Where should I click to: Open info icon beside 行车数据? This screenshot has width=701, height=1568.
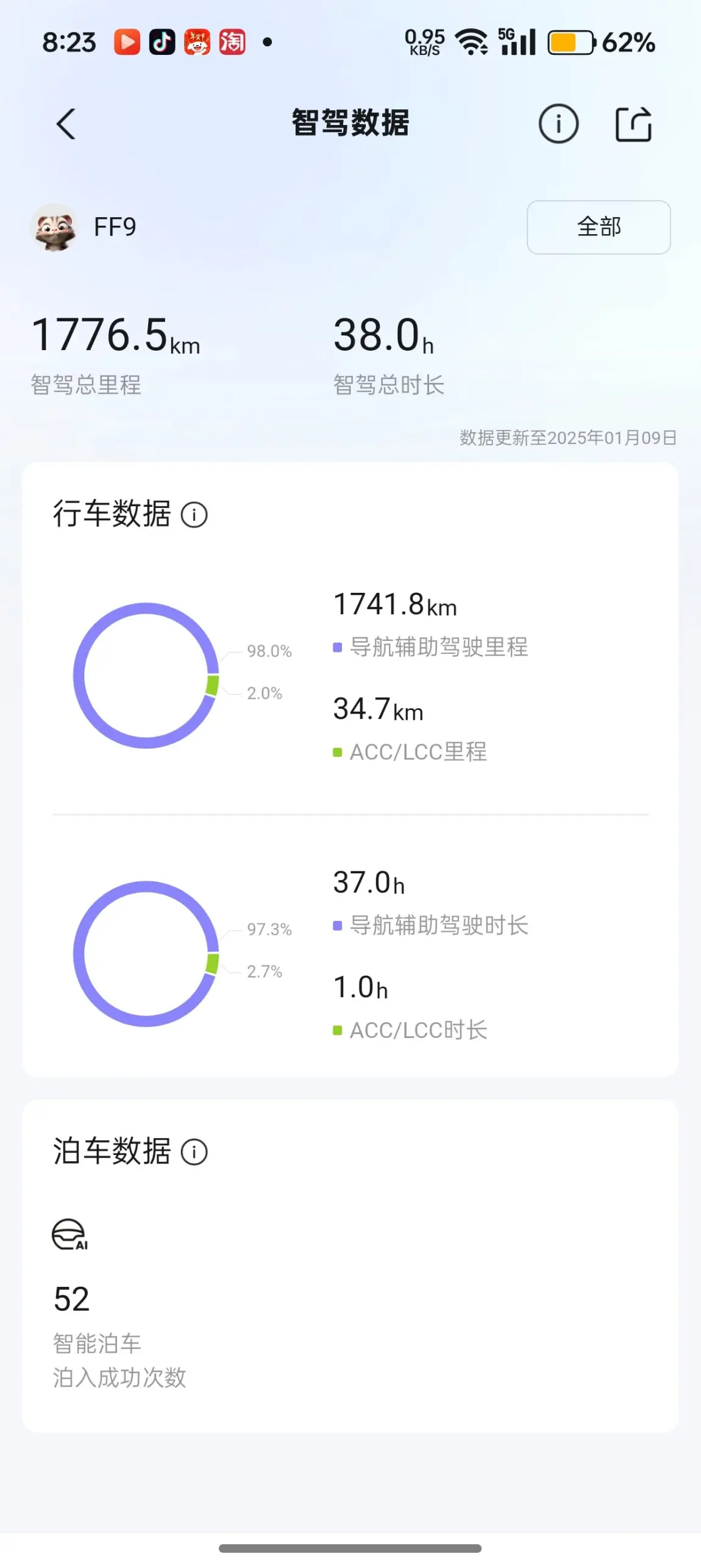[194, 515]
